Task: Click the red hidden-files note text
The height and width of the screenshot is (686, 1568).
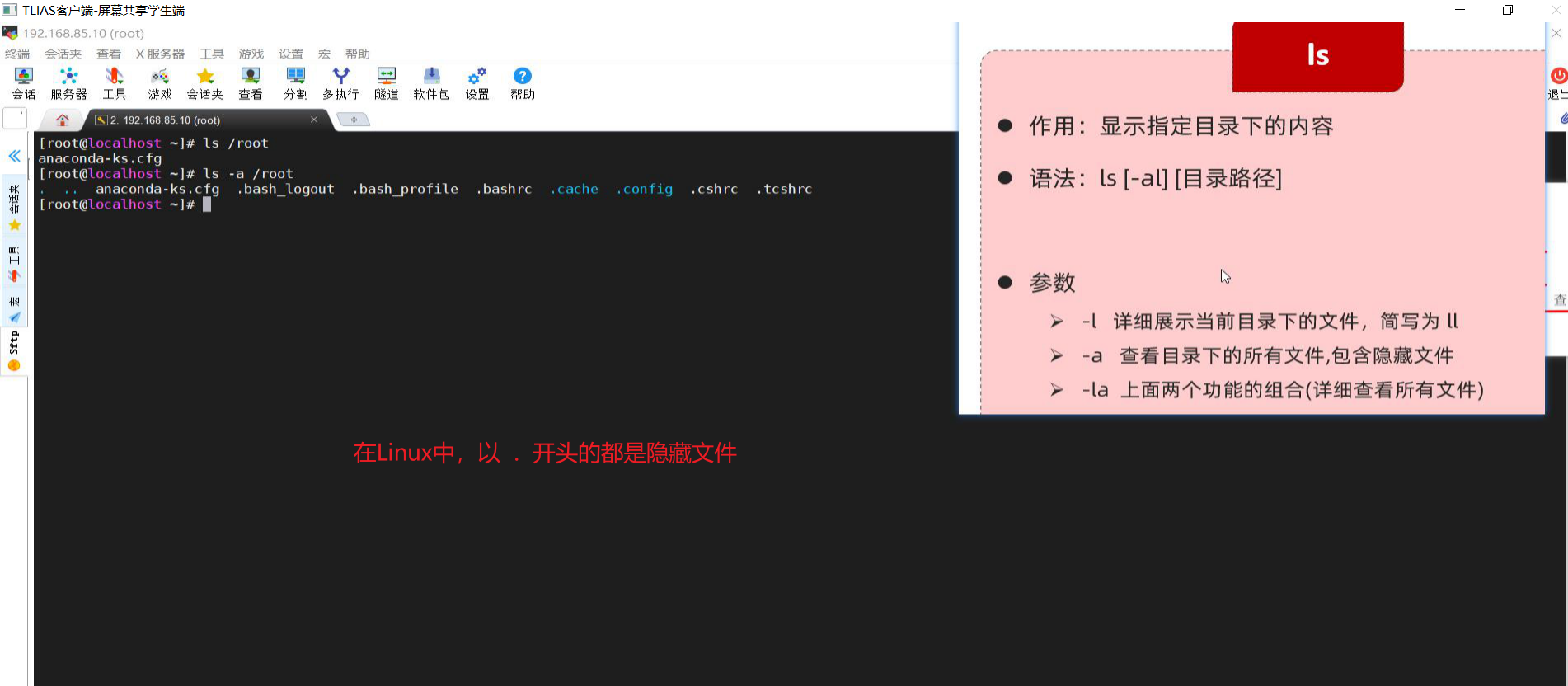Action: (545, 453)
